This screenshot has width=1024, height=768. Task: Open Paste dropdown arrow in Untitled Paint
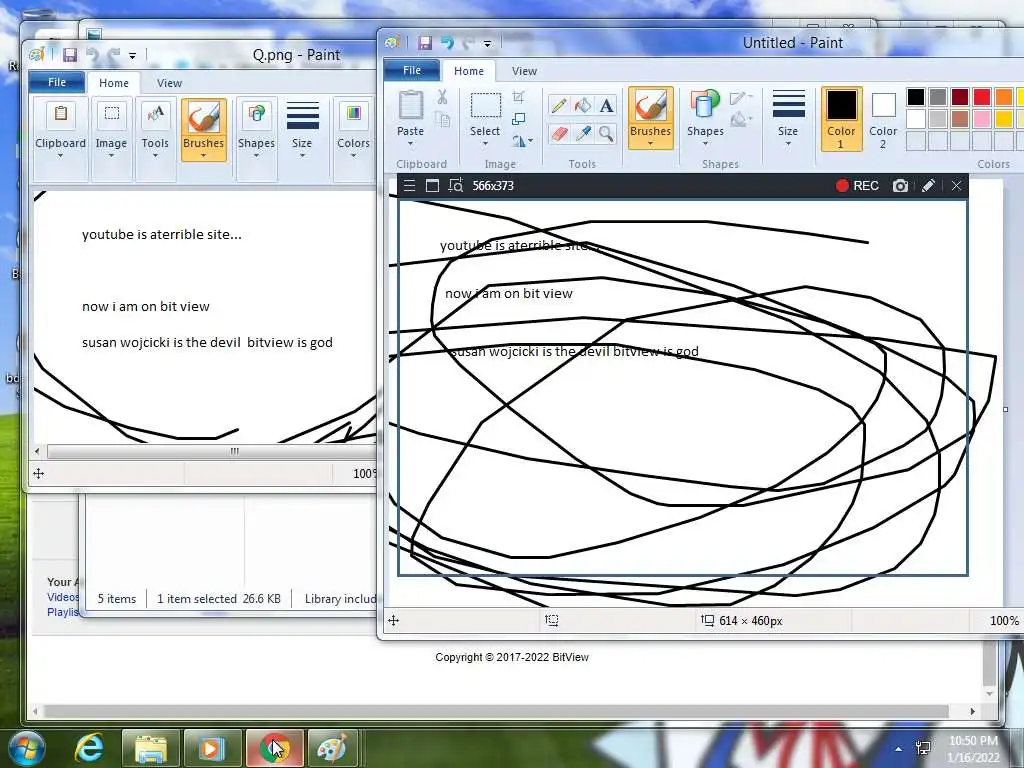pyautogui.click(x=411, y=144)
